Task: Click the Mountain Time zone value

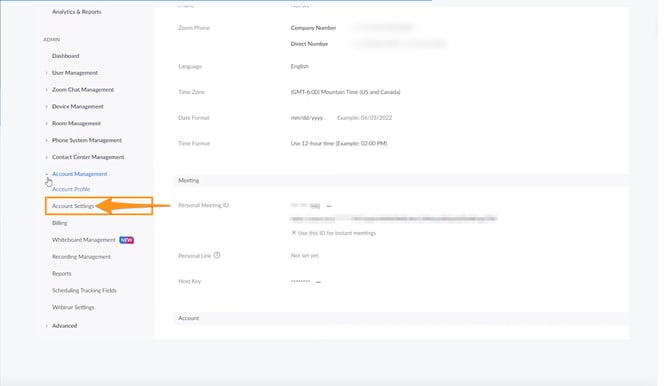Action: [x=345, y=92]
